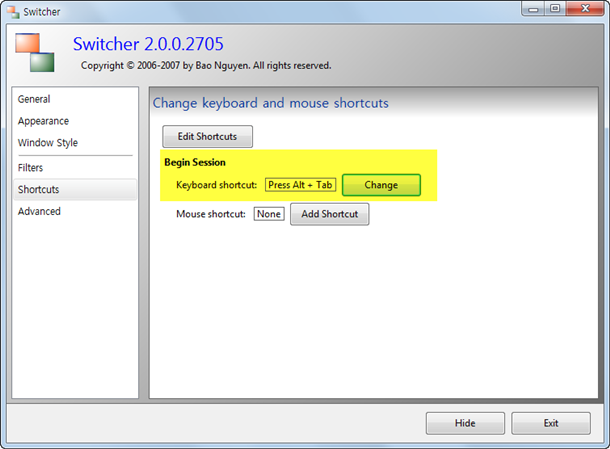This screenshot has height=449, width=610.
Task: Click Add Shortcut for mouse shortcut
Action: coord(330,214)
